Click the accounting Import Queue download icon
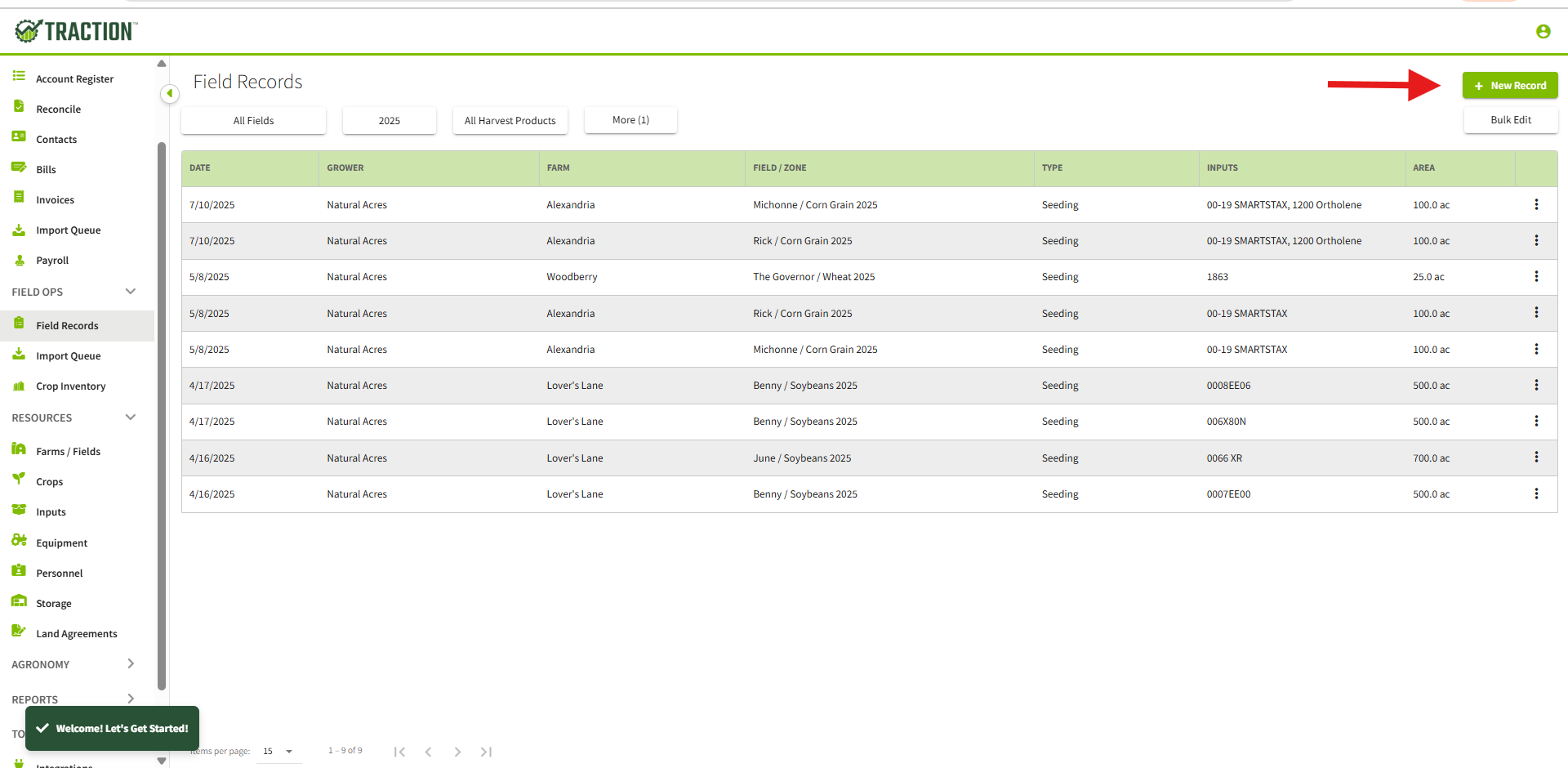1568x768 pixels. [19, 230]
